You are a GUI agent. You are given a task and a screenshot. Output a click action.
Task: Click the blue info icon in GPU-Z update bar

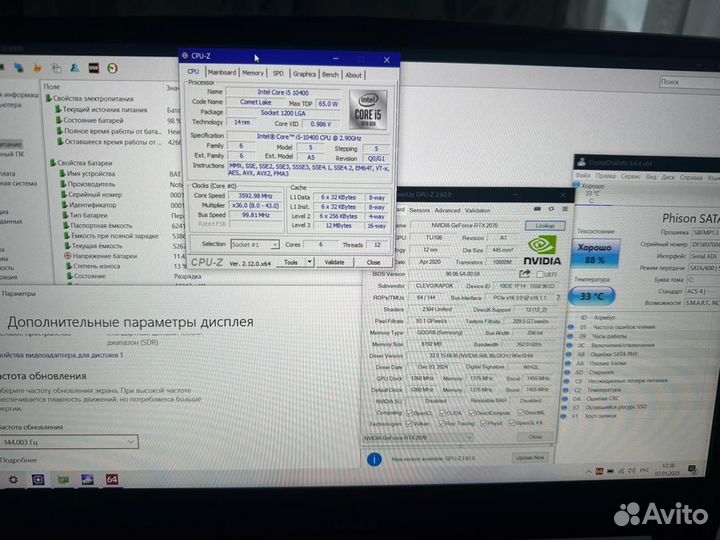point(374,459)
